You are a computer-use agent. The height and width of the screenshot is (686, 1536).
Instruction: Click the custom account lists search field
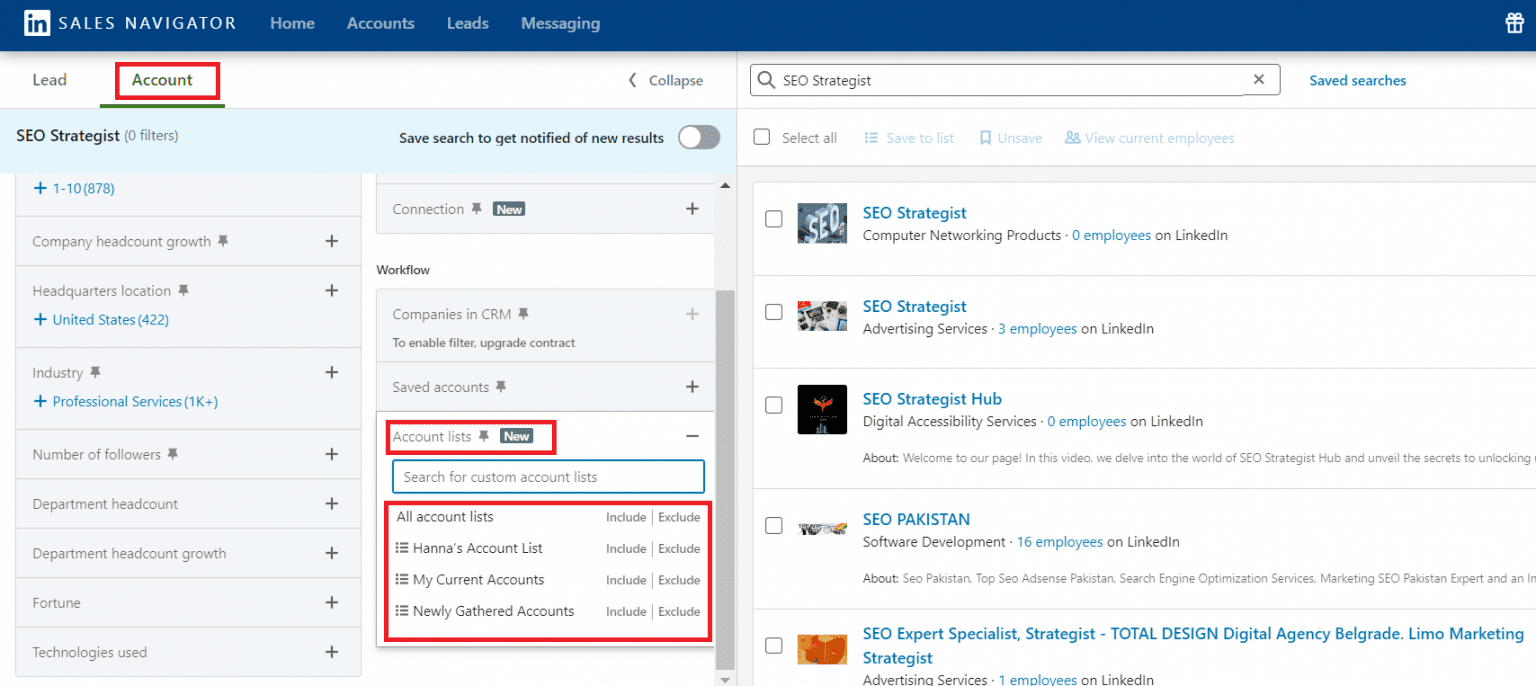coord(547,477)
